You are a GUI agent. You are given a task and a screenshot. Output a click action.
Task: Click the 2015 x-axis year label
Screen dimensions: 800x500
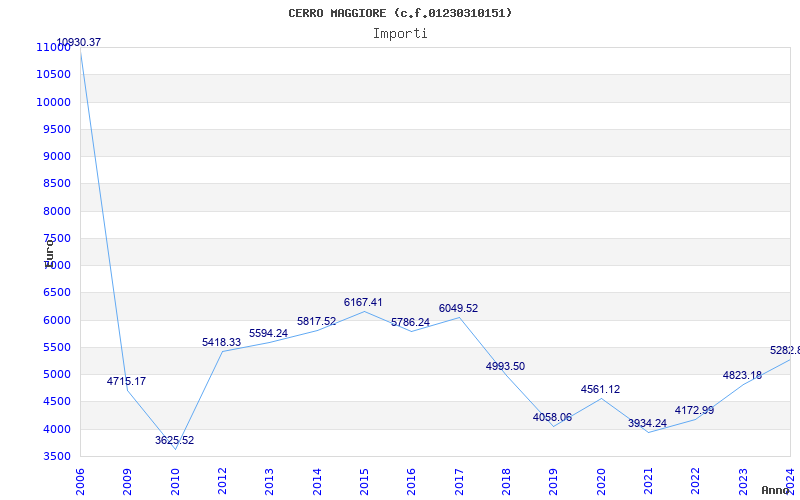click(x=364, y=482)
